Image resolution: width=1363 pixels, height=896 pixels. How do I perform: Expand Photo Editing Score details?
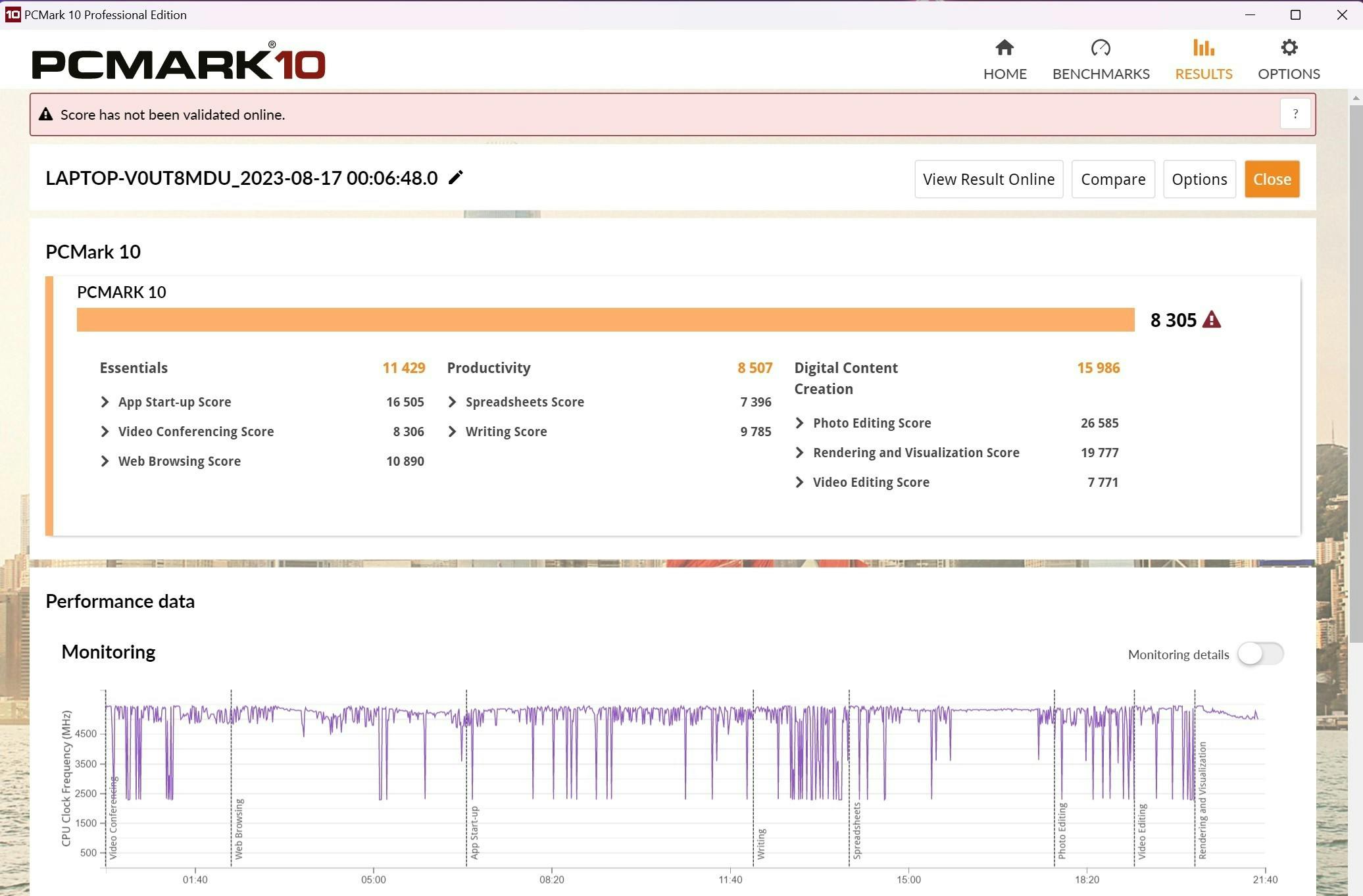tap(799, 423)
